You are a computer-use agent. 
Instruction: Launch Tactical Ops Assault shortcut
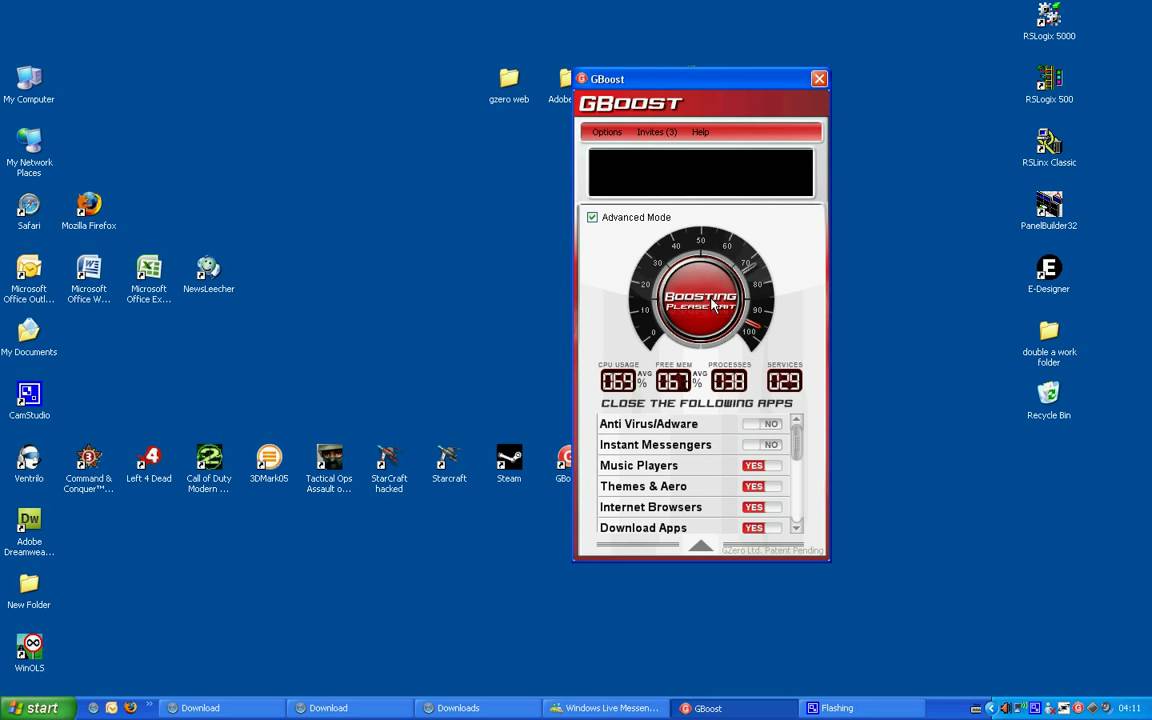(x=329, y=468)
